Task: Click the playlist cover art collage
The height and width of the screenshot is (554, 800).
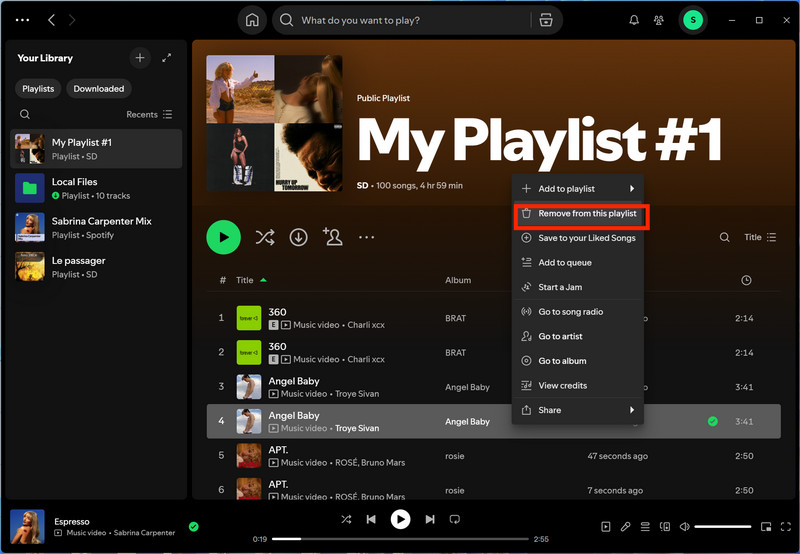Action: pyautogui.click(x=274, y=123)
